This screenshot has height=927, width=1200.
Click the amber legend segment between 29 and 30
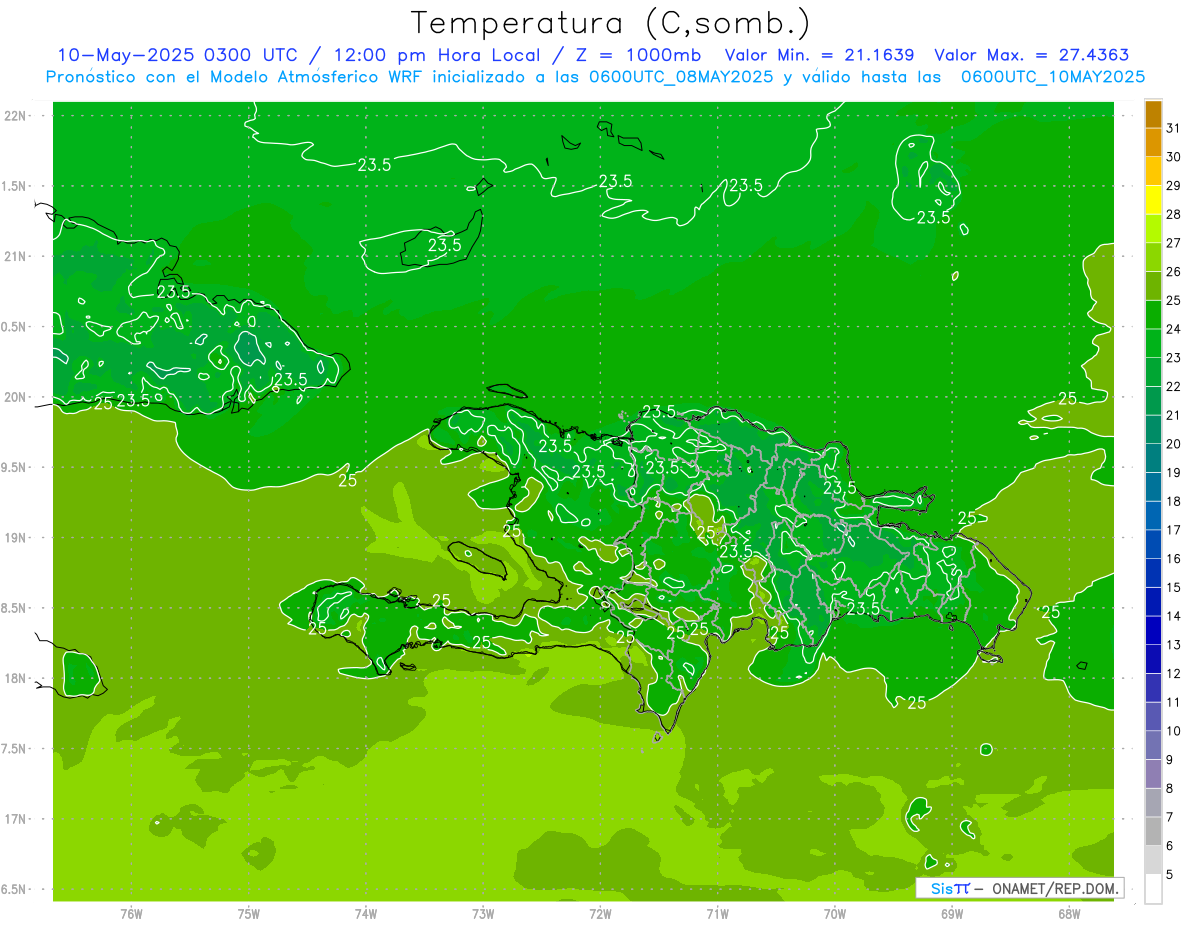tap(1153, 171)
